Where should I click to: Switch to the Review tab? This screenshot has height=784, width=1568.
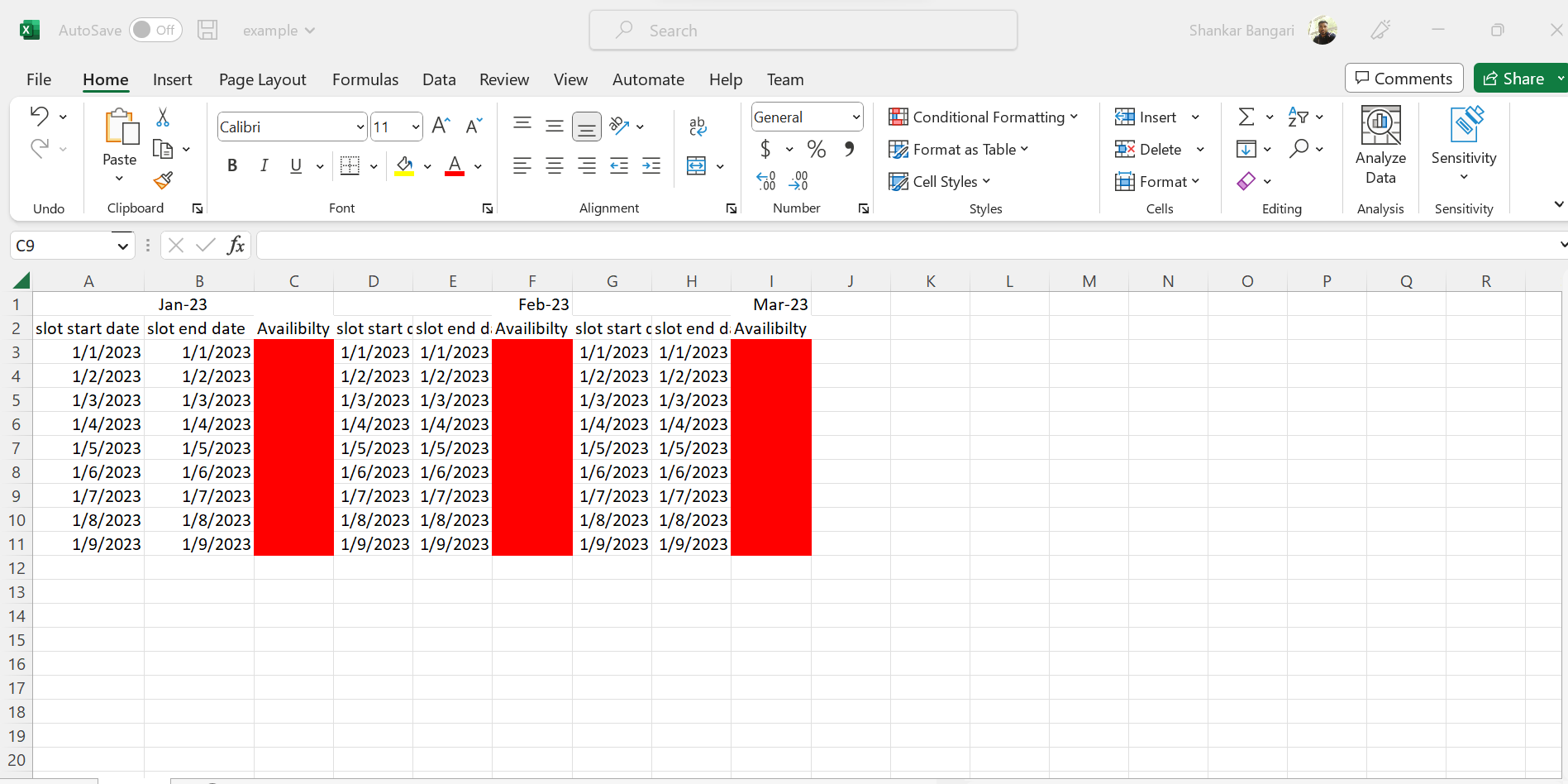point(504,79)
